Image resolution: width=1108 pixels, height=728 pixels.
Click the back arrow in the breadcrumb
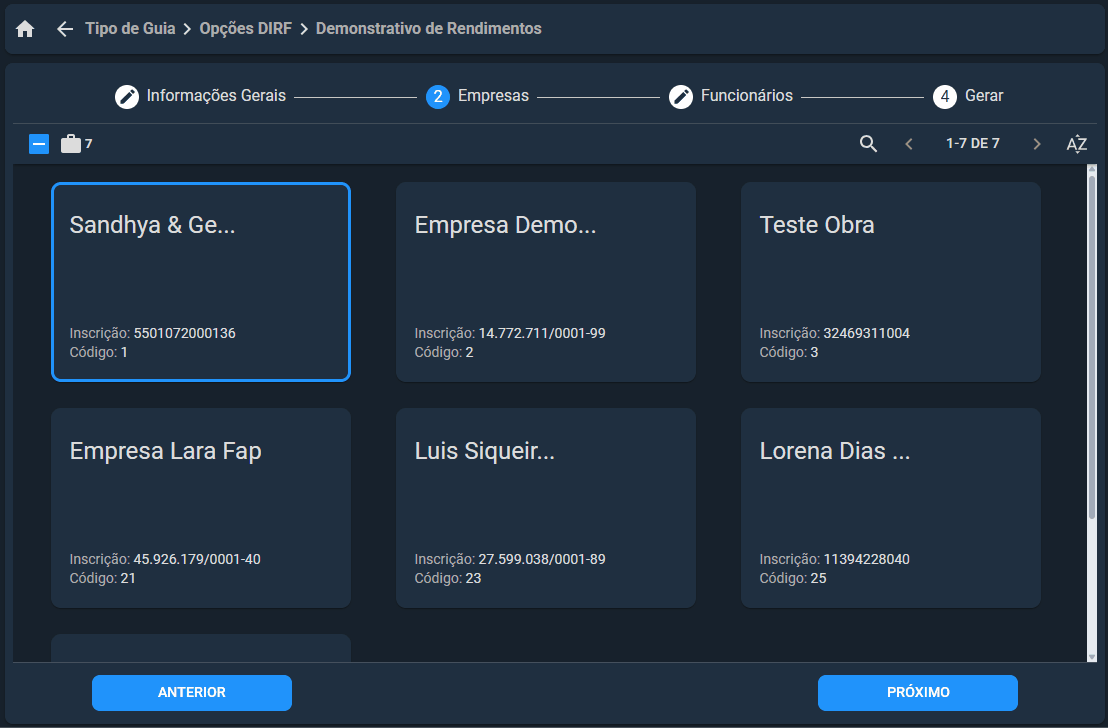click(x=65, y=29)
